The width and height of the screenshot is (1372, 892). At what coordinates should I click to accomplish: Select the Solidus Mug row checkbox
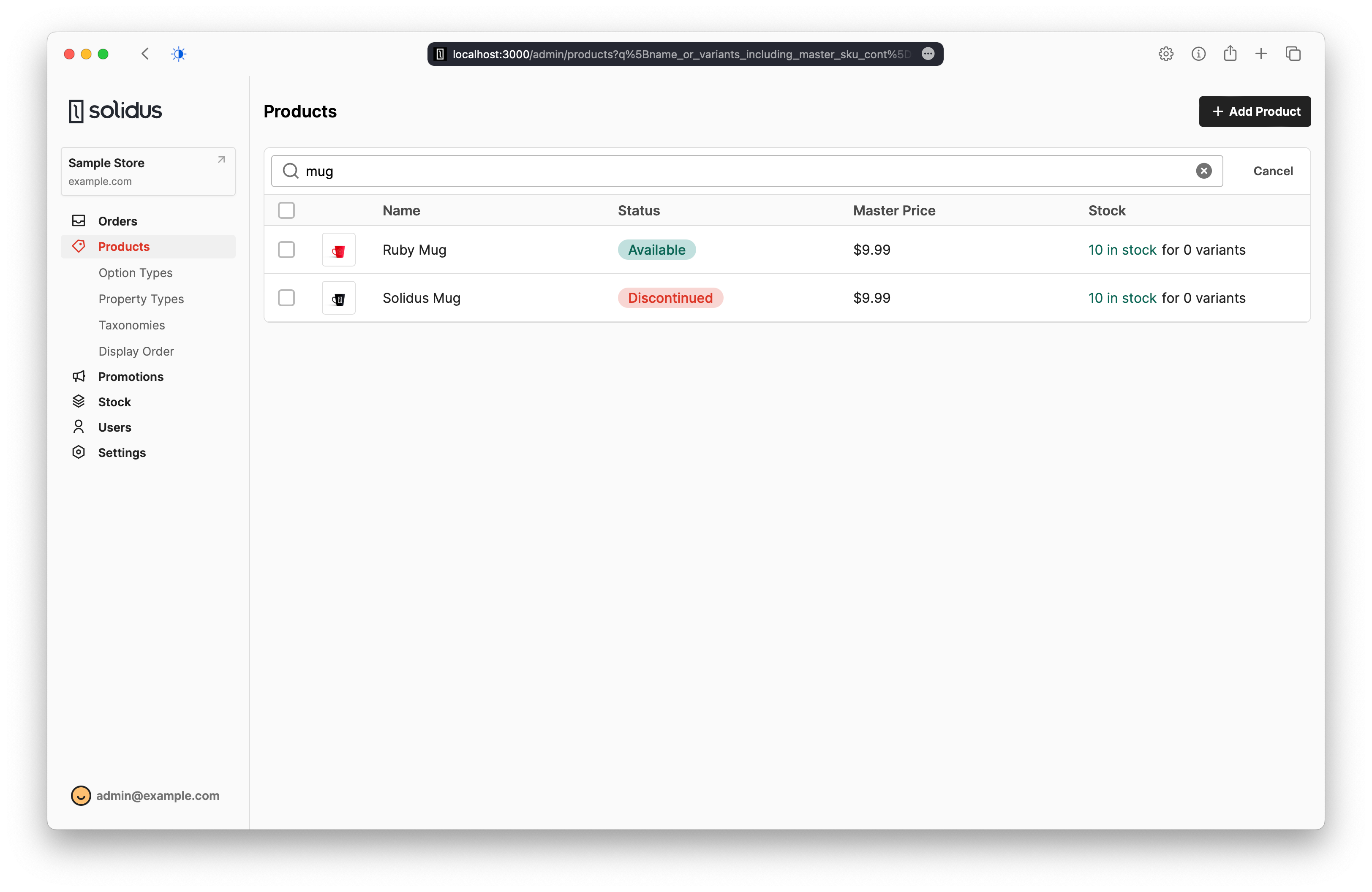point(286,298)
